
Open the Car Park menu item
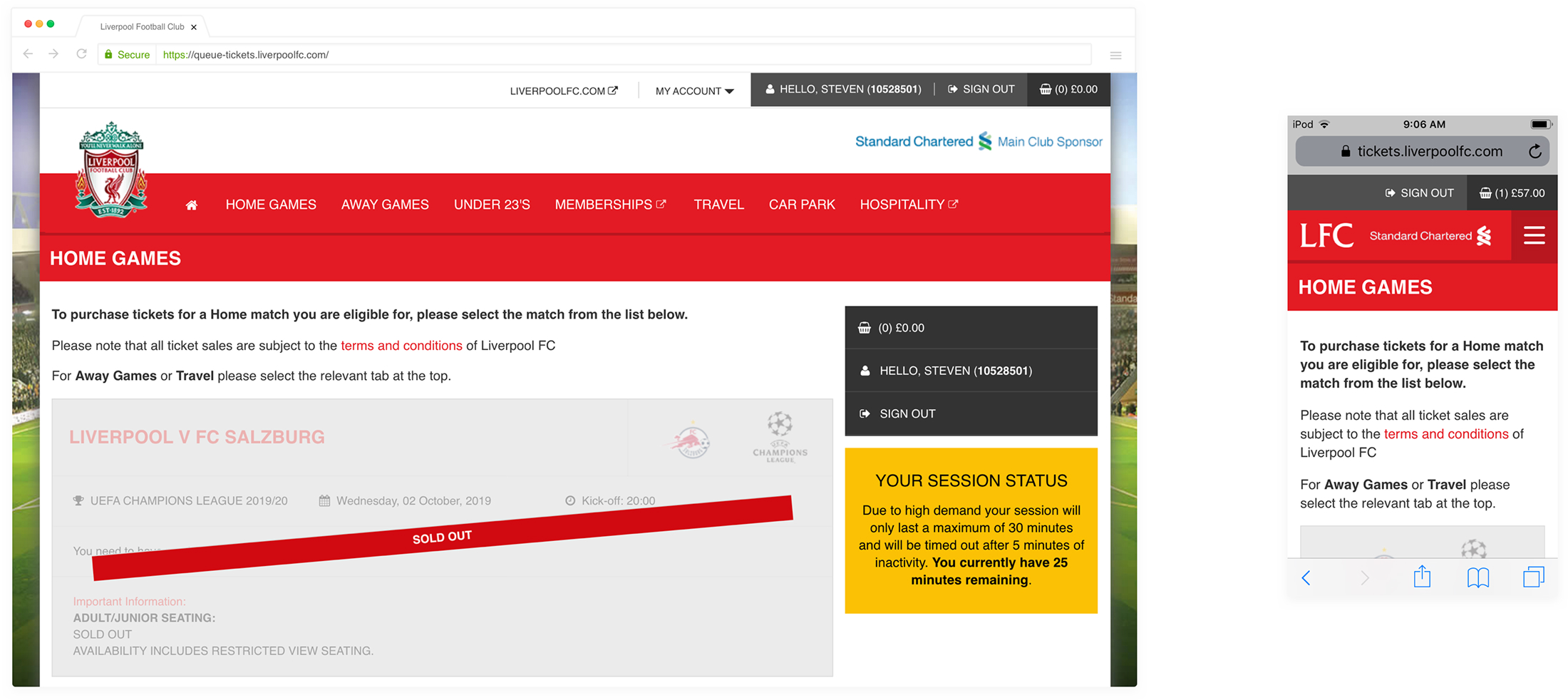tap(801, 205)
